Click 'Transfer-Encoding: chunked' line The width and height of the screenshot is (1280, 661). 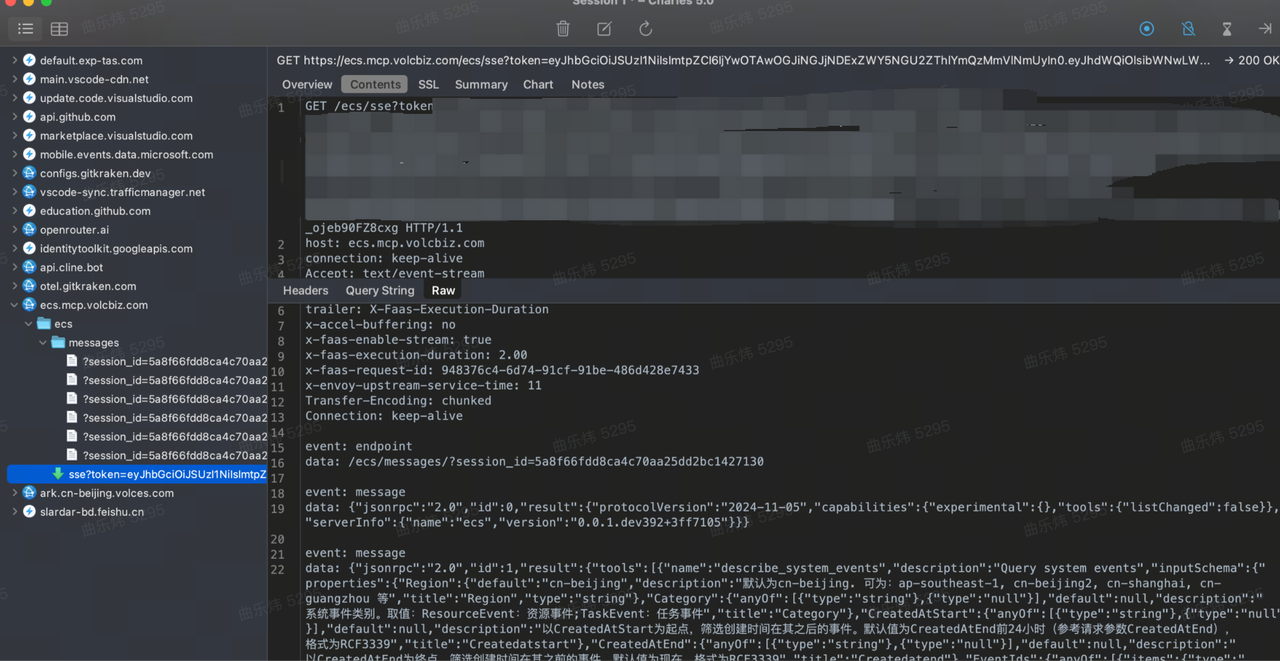click(398, 400)
